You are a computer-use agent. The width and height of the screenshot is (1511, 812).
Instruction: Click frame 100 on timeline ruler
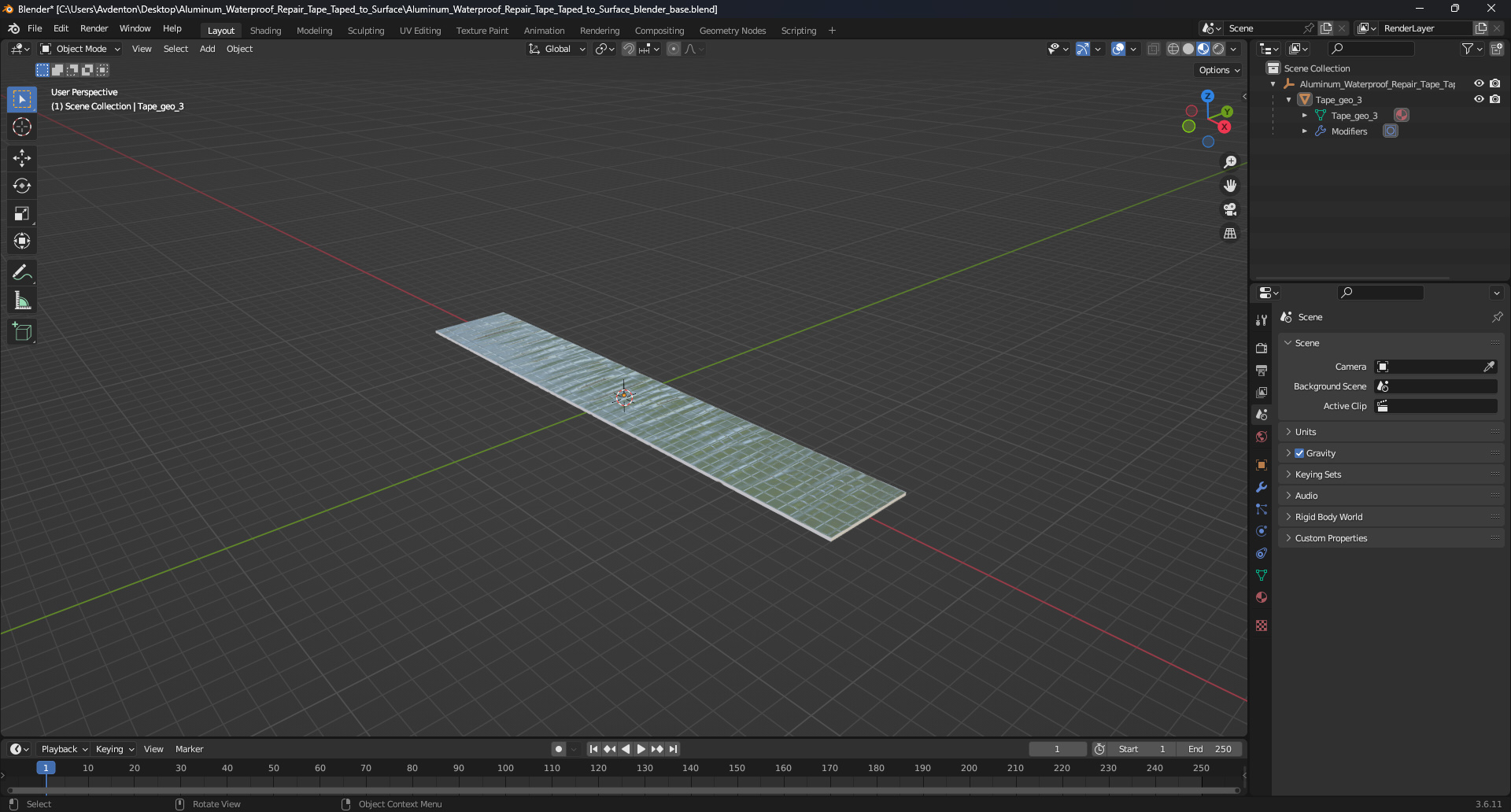[x=505, y=768]
